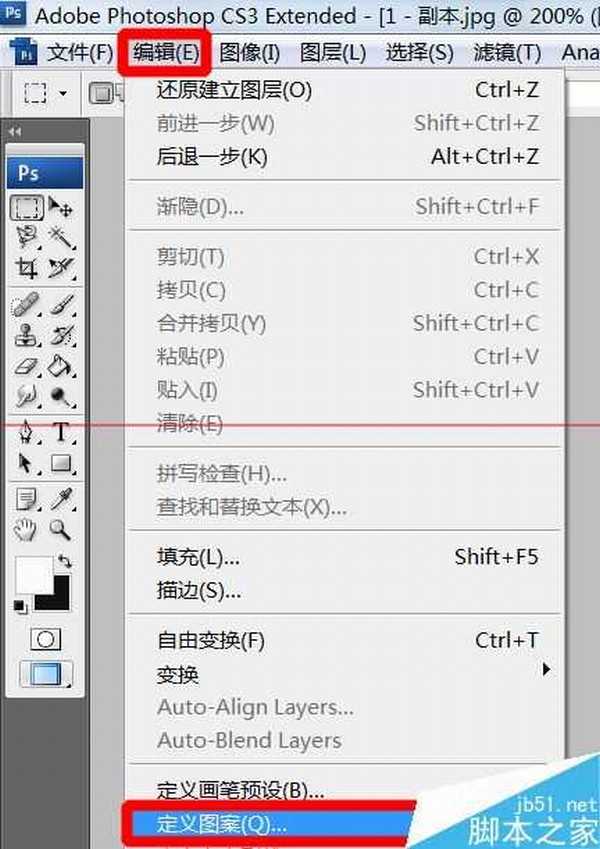This screenshot has height=849, width=600.
Task: Open the 图像(I) menu
Action: point(249,51)
